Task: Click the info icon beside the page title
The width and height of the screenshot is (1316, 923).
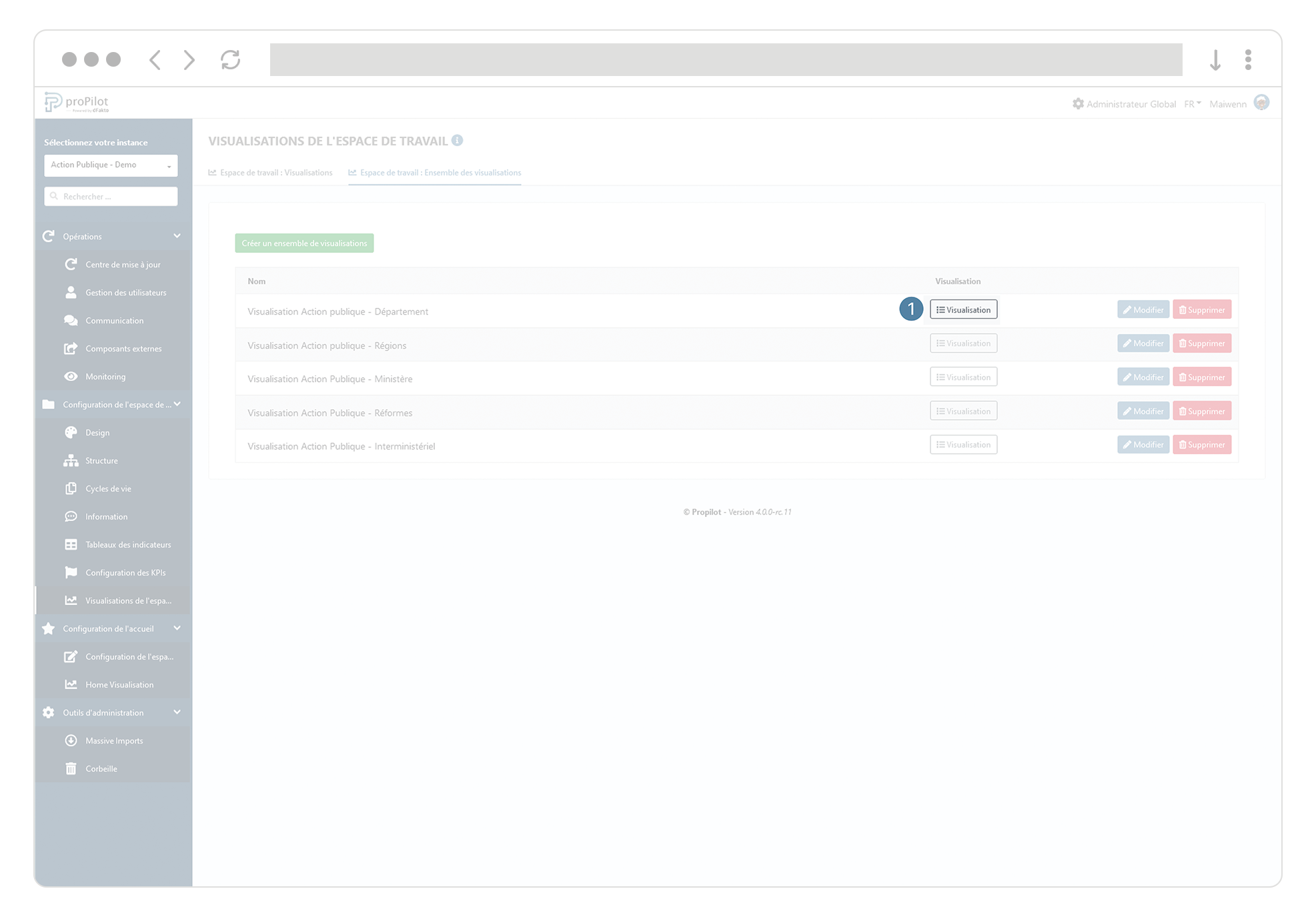Action: [x=457, y=141]
